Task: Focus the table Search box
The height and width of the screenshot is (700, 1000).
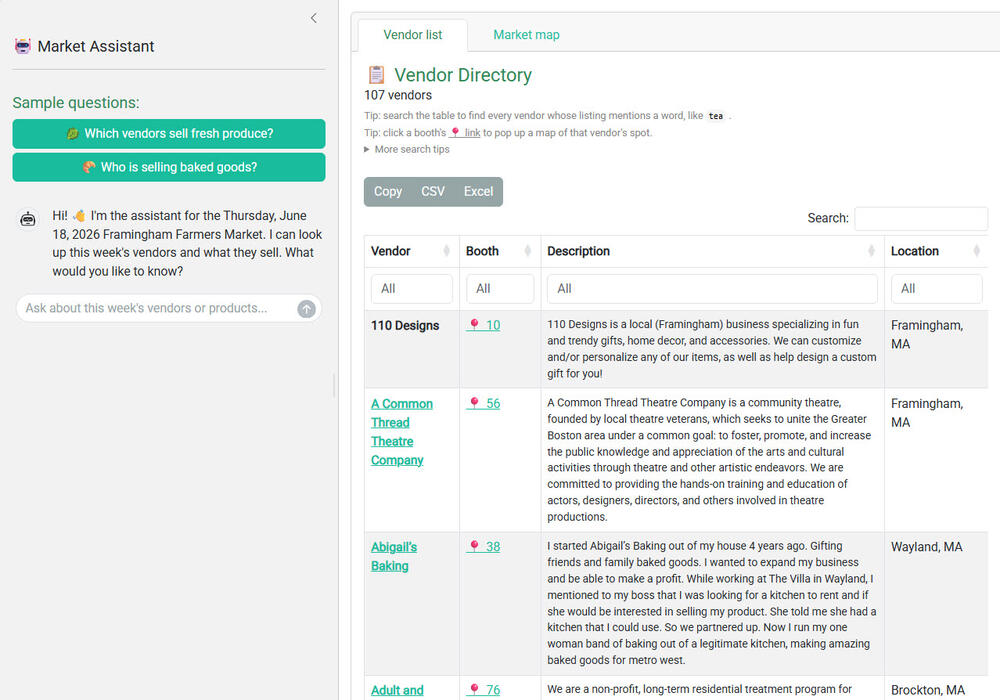Action: [921, 219]
